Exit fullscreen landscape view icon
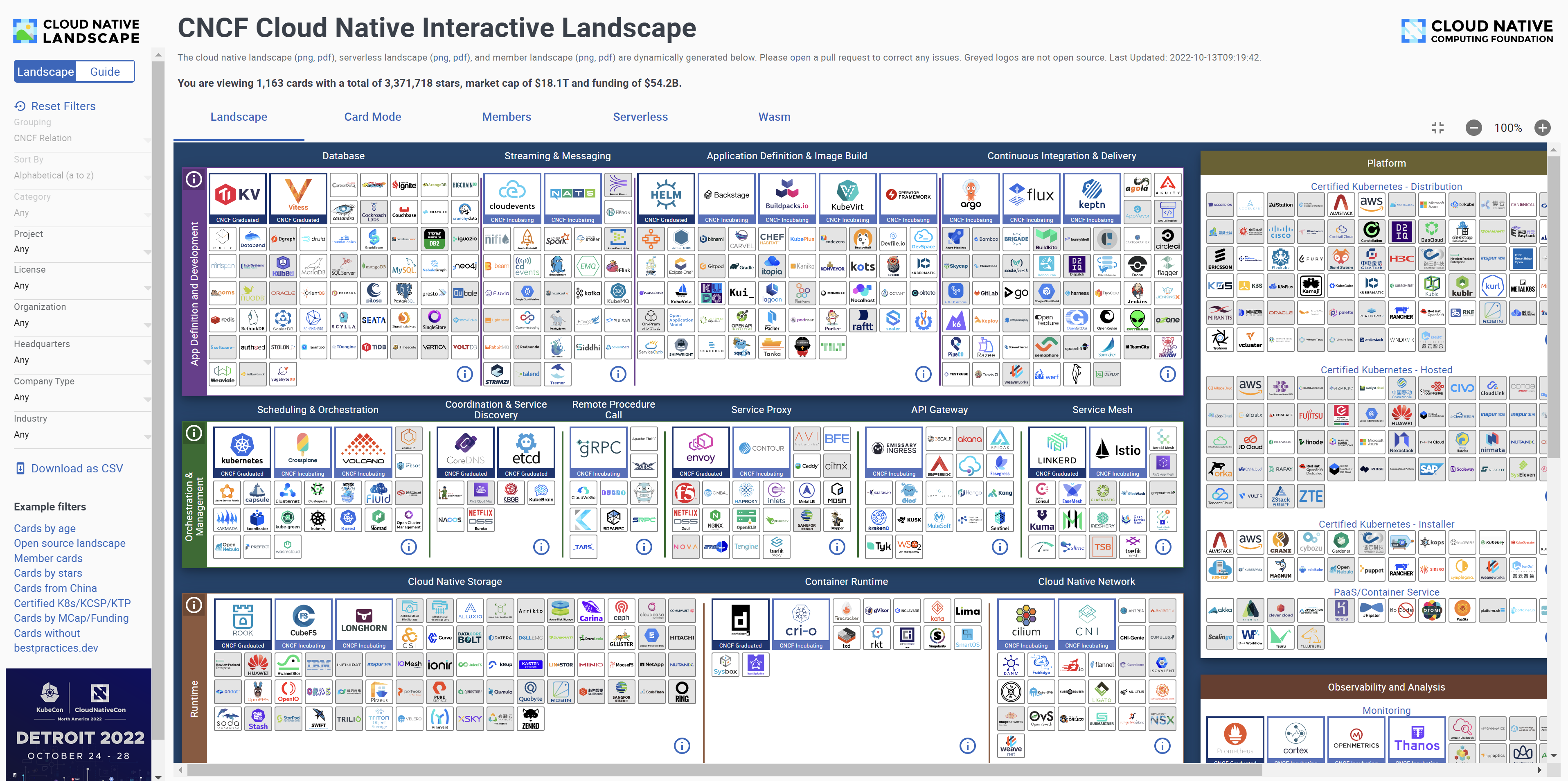Image resolution: width=1568 pixels, height=781 pixels. (1438, 128)
